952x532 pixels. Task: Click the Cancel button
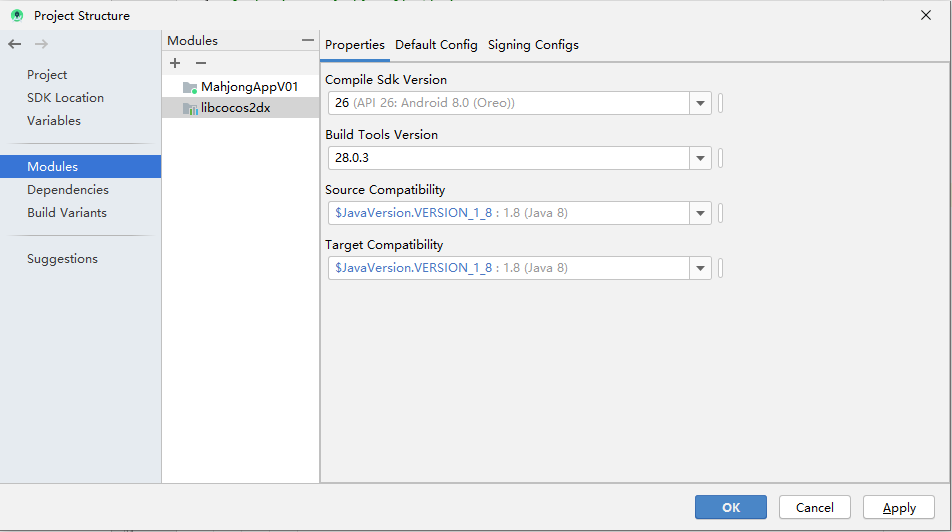pyautogui.click(x=814, y=507)
